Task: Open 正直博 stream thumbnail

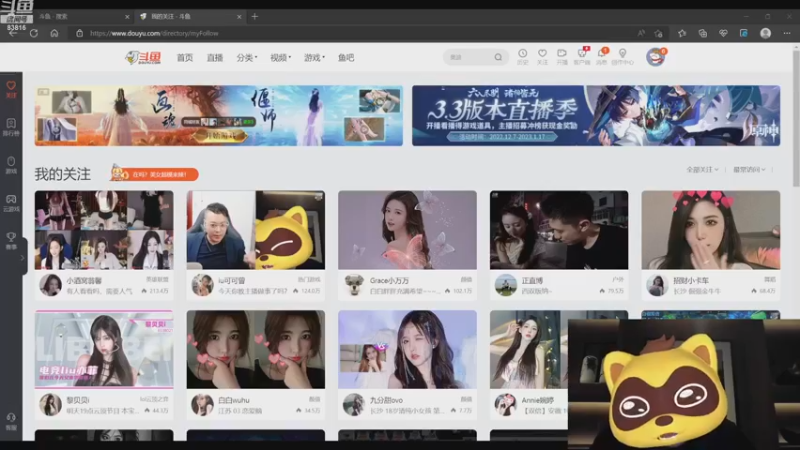Action: [x=559, y=230]
